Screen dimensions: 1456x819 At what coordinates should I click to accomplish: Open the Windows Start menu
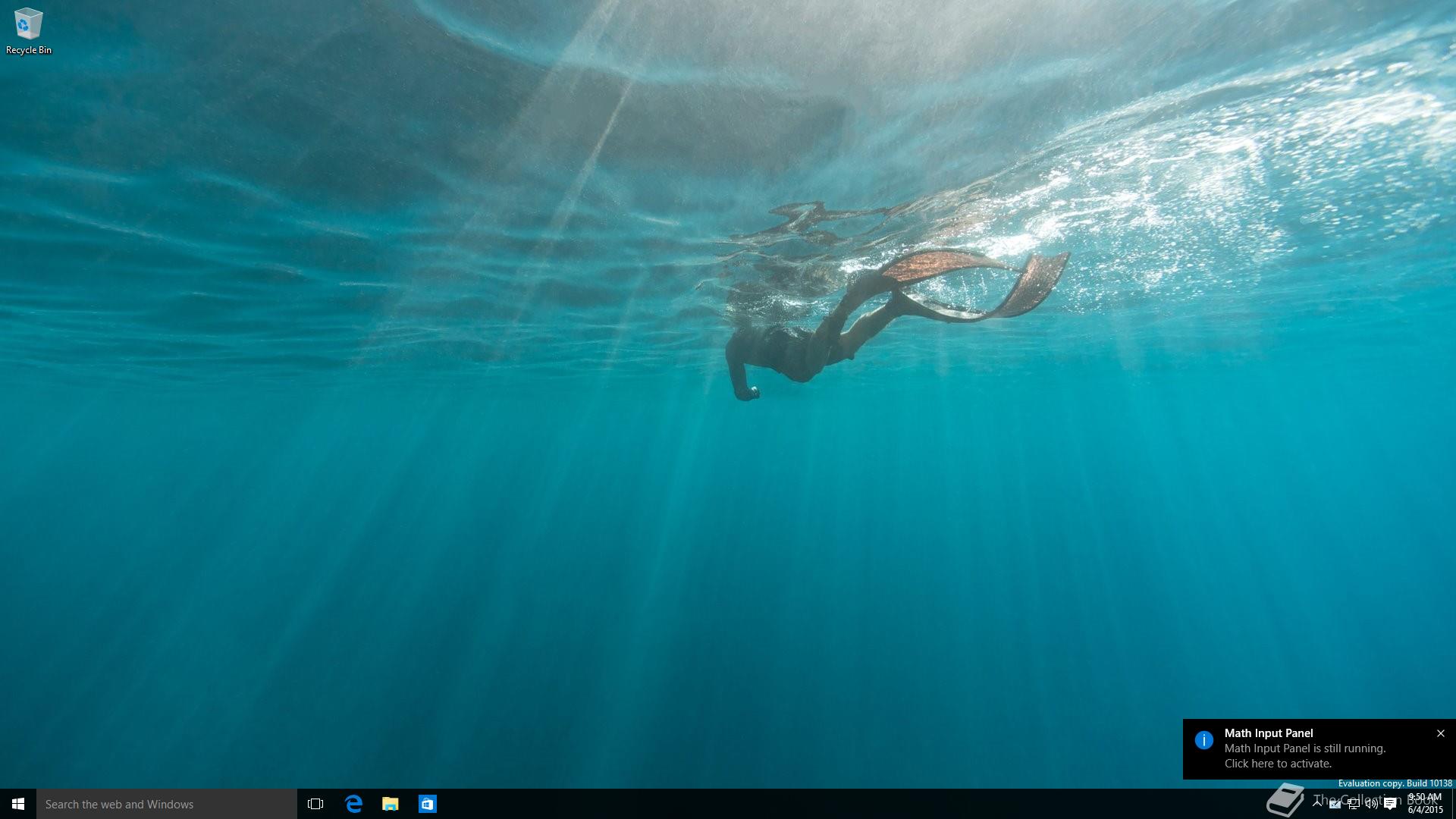[18, 804]
